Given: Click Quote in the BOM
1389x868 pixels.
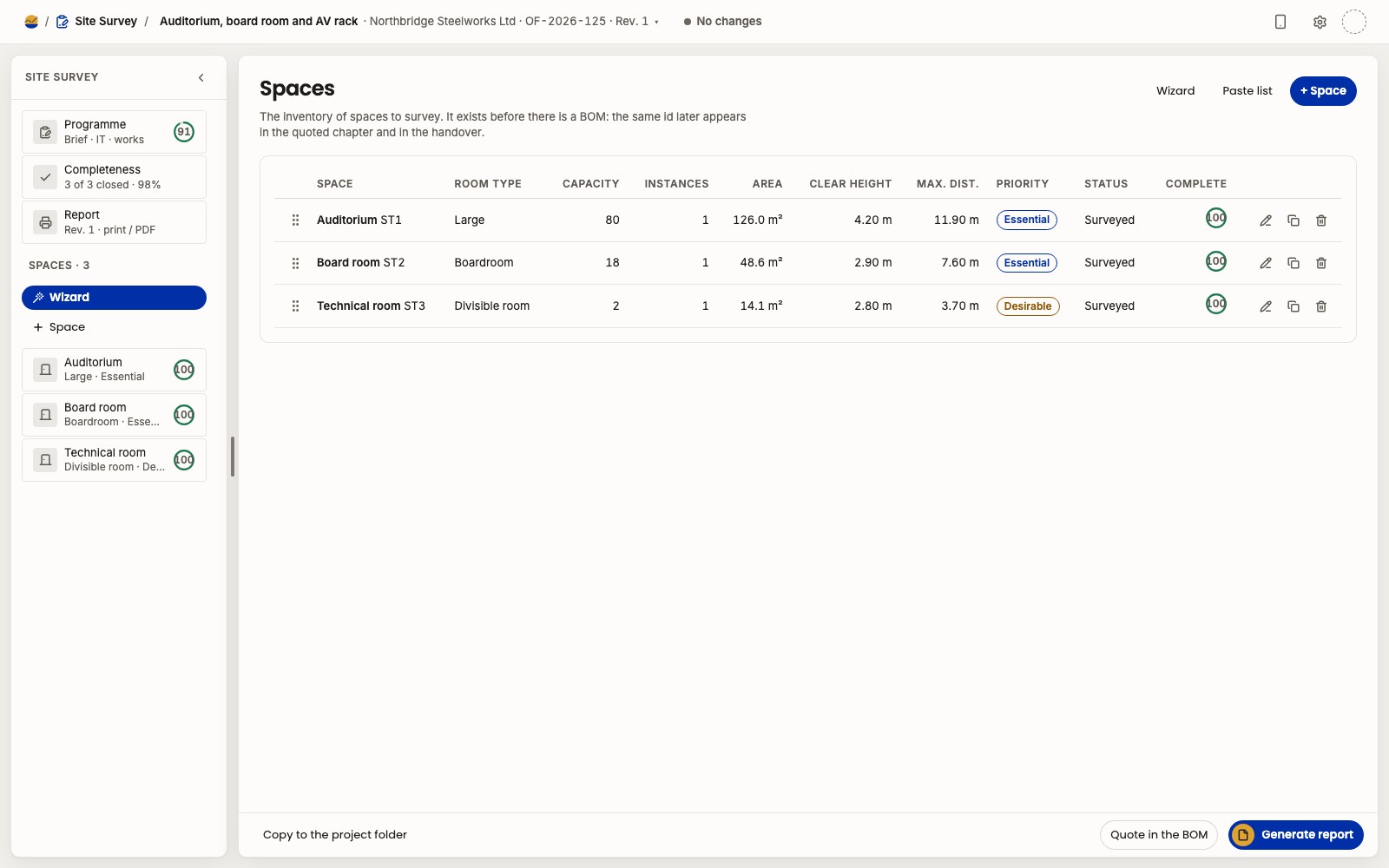Looking at the screenshot, I should tap(1159, 835).
